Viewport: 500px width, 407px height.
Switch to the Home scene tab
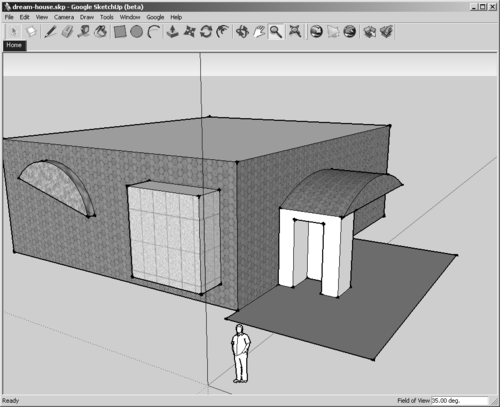[x=14, y=45]
